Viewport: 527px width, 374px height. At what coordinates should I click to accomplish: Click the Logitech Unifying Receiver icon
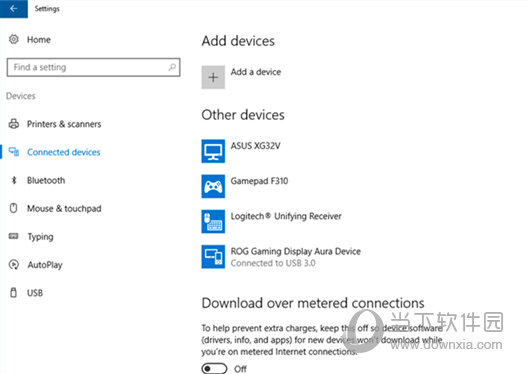[x=213, y=221]
